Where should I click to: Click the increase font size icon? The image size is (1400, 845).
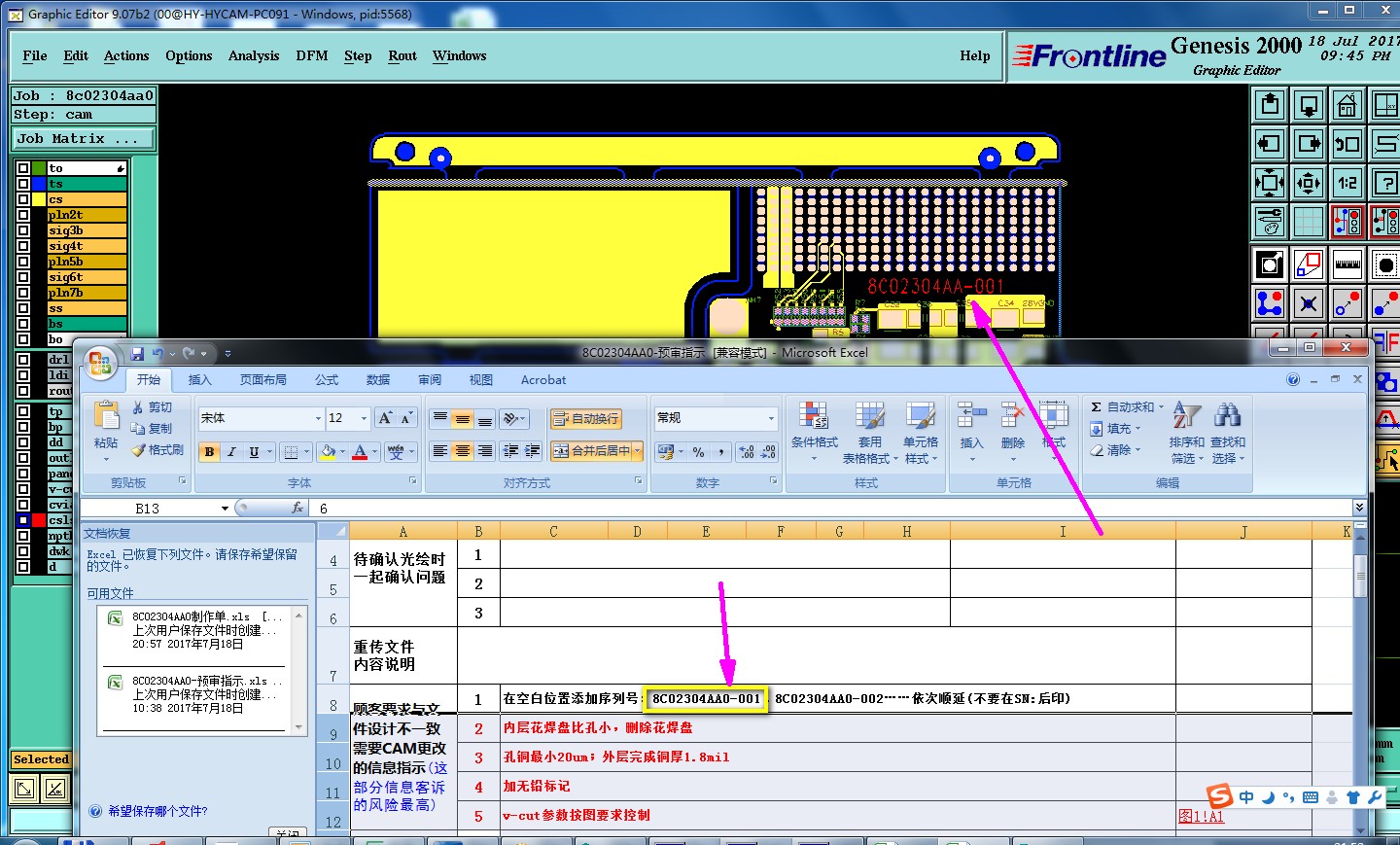(385, 418)
